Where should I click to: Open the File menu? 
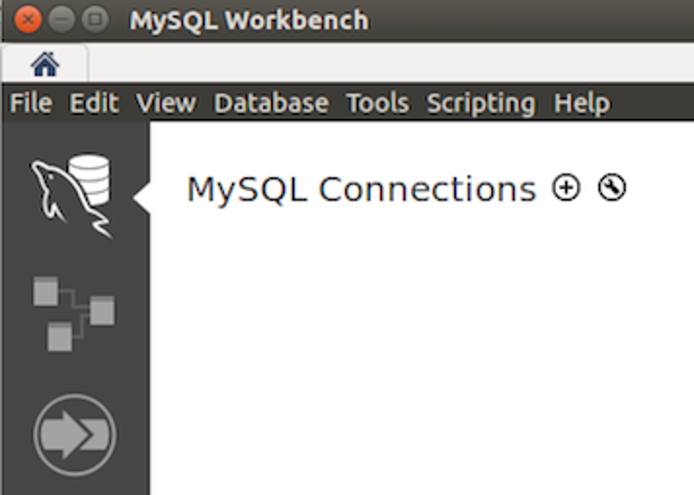click(x=30, y=103)
